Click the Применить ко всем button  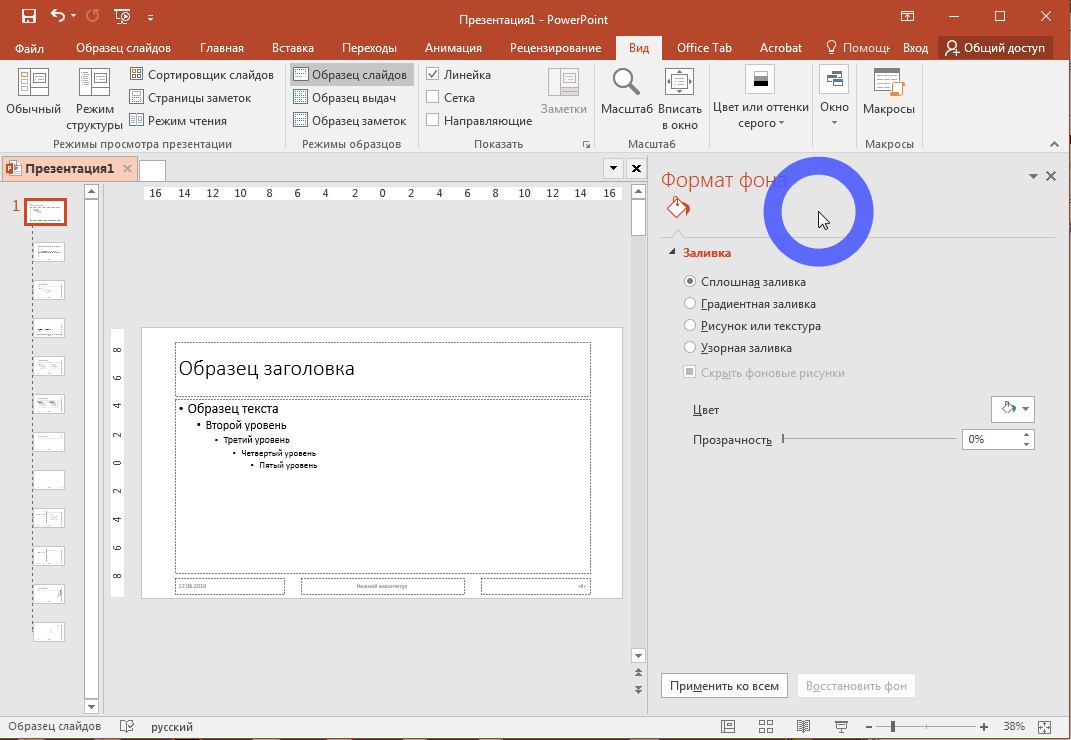tap(724, 686)
